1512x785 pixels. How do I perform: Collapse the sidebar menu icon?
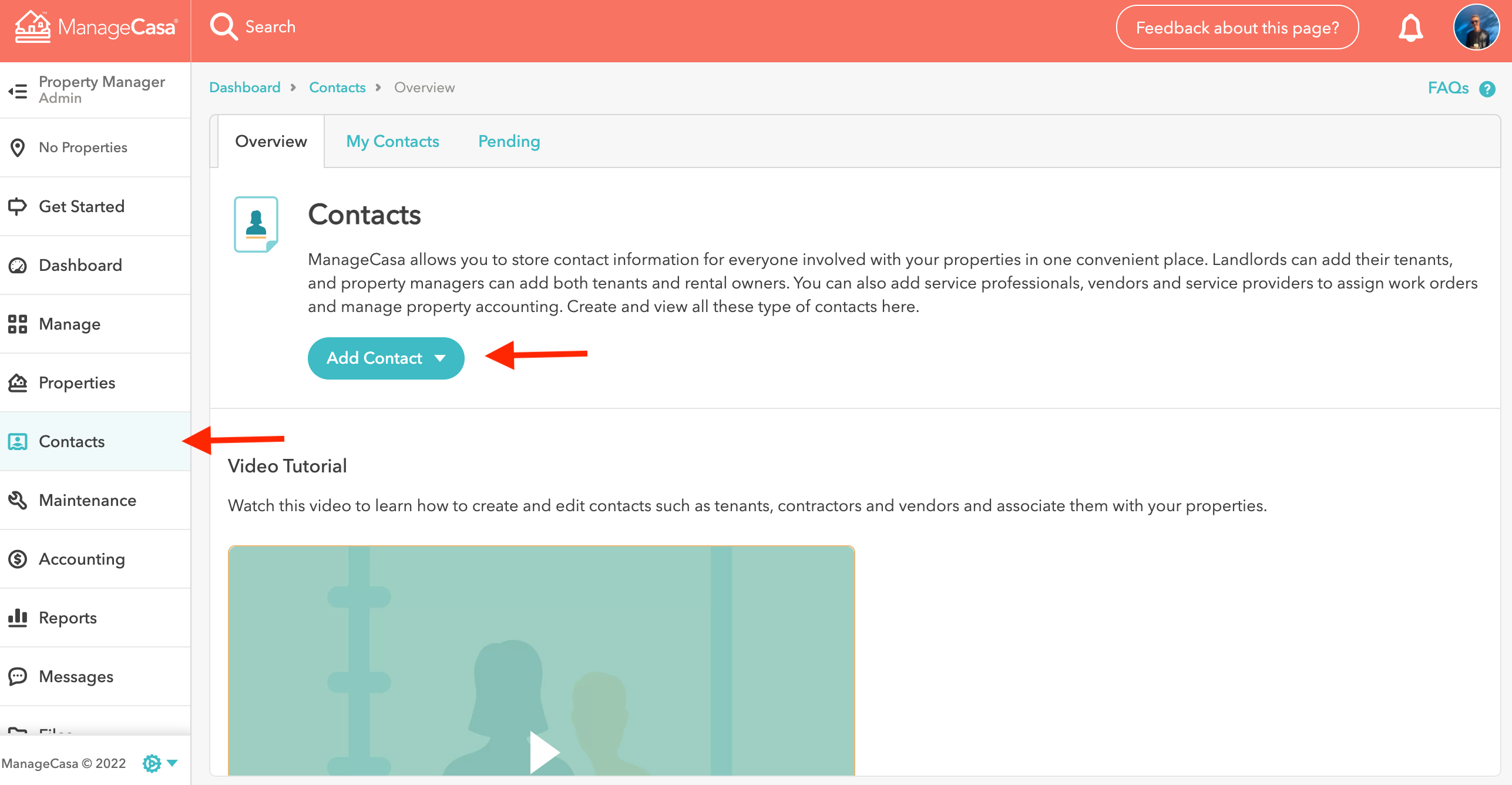18,90
